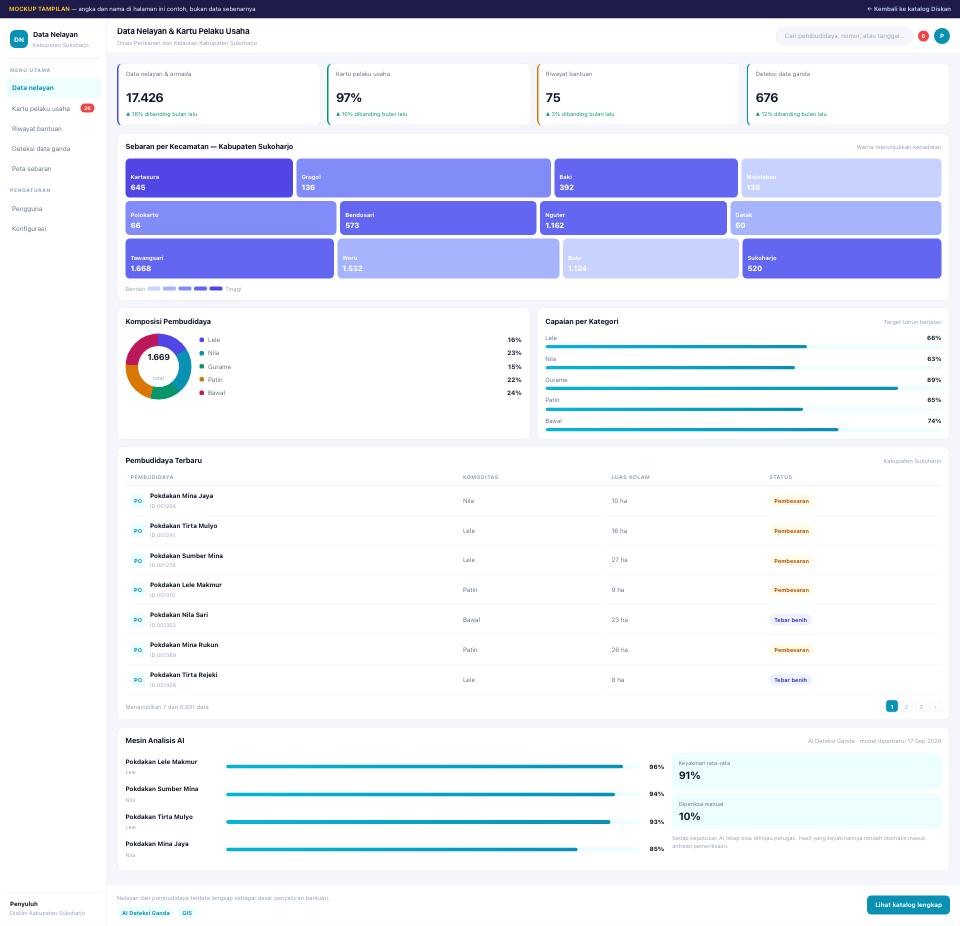This screenshot has height=926, width=960.
Task: Follow Kembali ke katalog Diskan link
Action: tap(909, 9)
